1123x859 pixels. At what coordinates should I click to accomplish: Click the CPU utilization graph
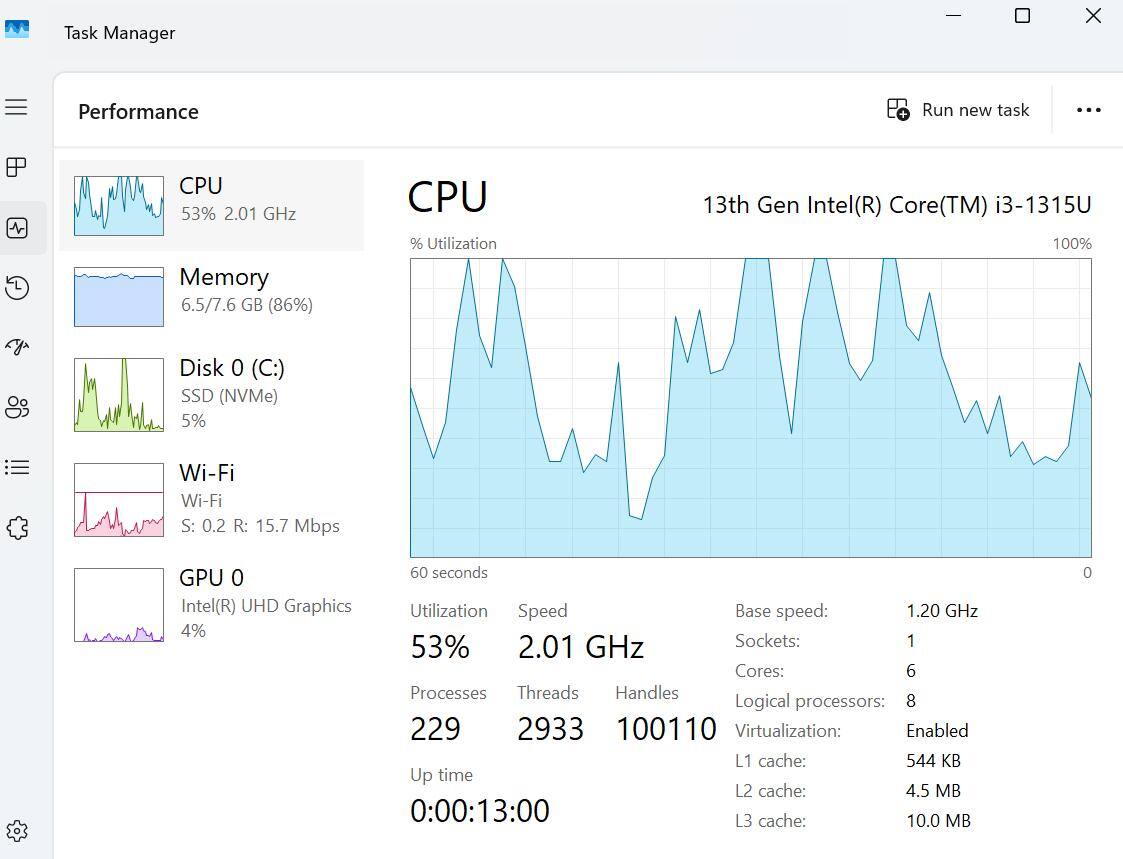[750, 407]
